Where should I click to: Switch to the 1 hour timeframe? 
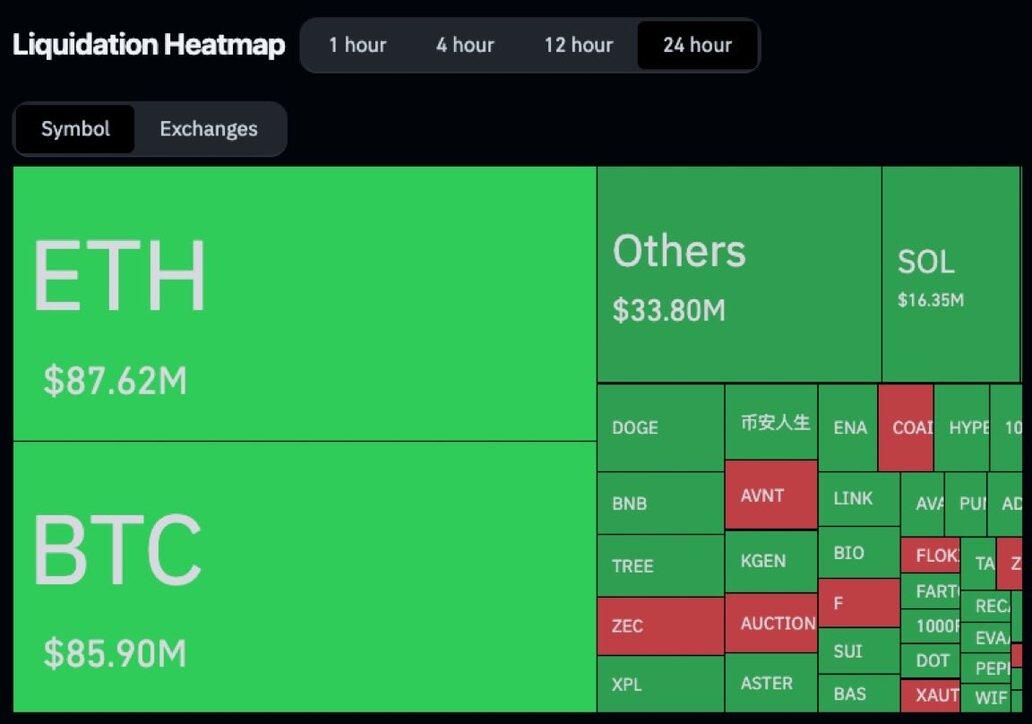tap(357, 45)
